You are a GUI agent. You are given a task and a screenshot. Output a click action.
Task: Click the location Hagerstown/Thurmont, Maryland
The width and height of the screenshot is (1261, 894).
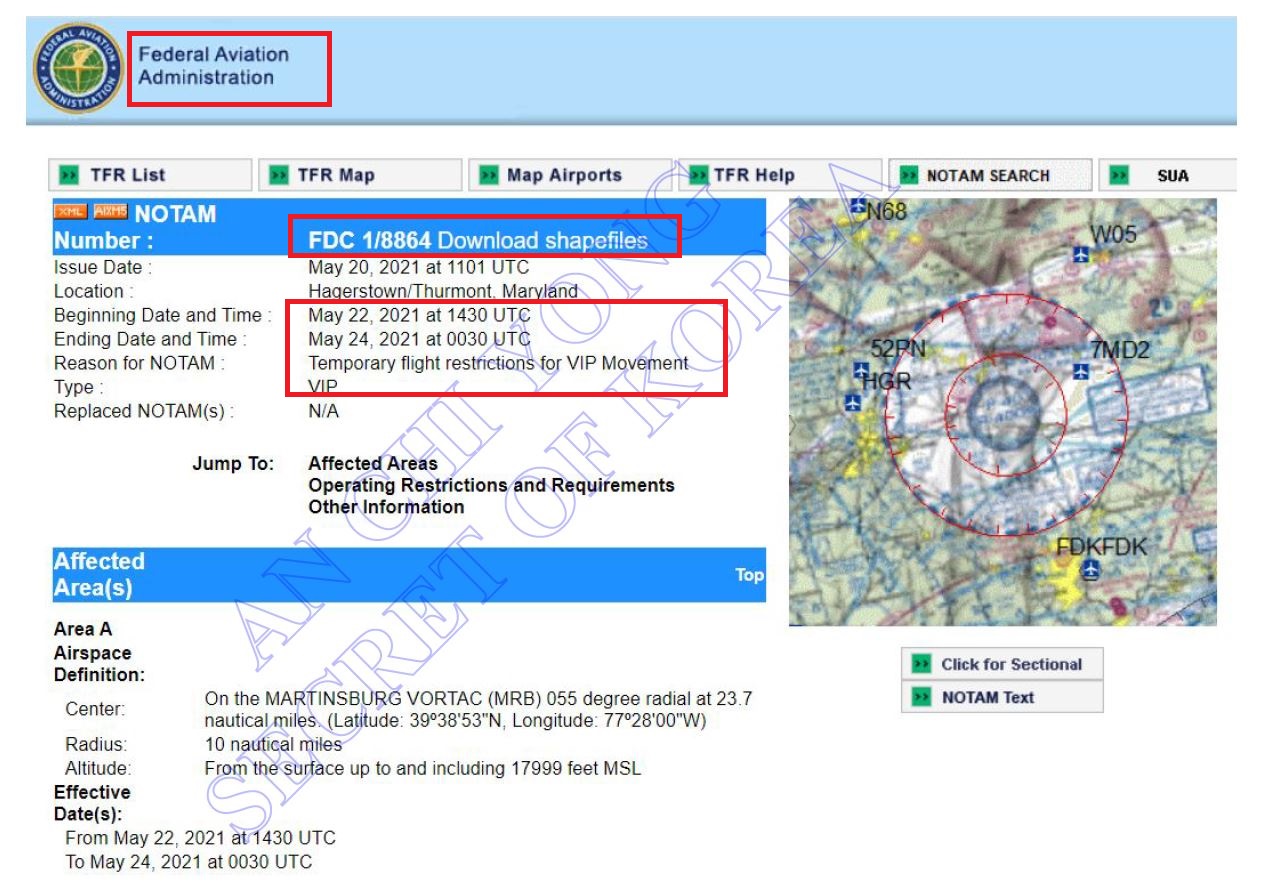[x=443, y=292]
